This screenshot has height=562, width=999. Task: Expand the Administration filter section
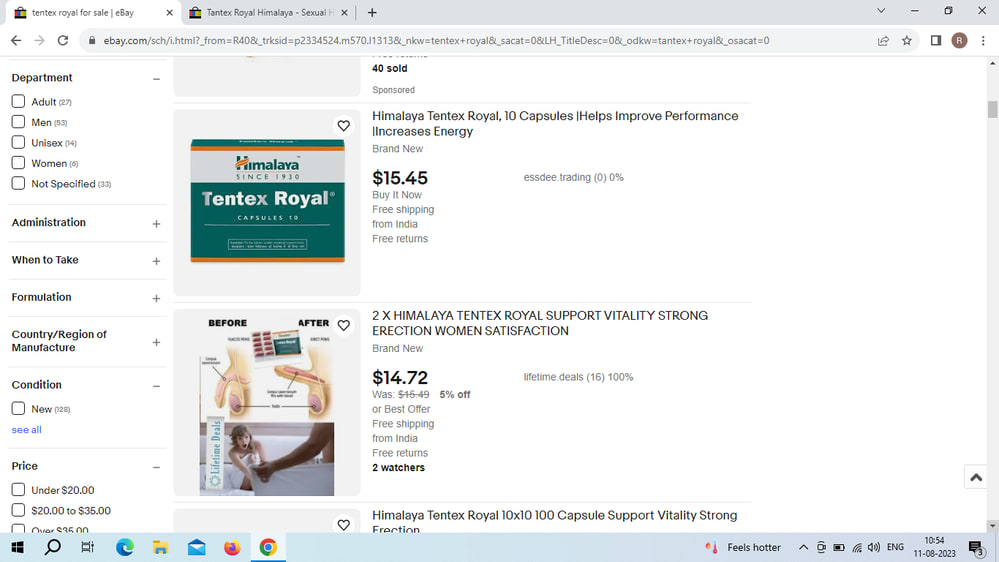pyautogui.click(x=156, y=224)
